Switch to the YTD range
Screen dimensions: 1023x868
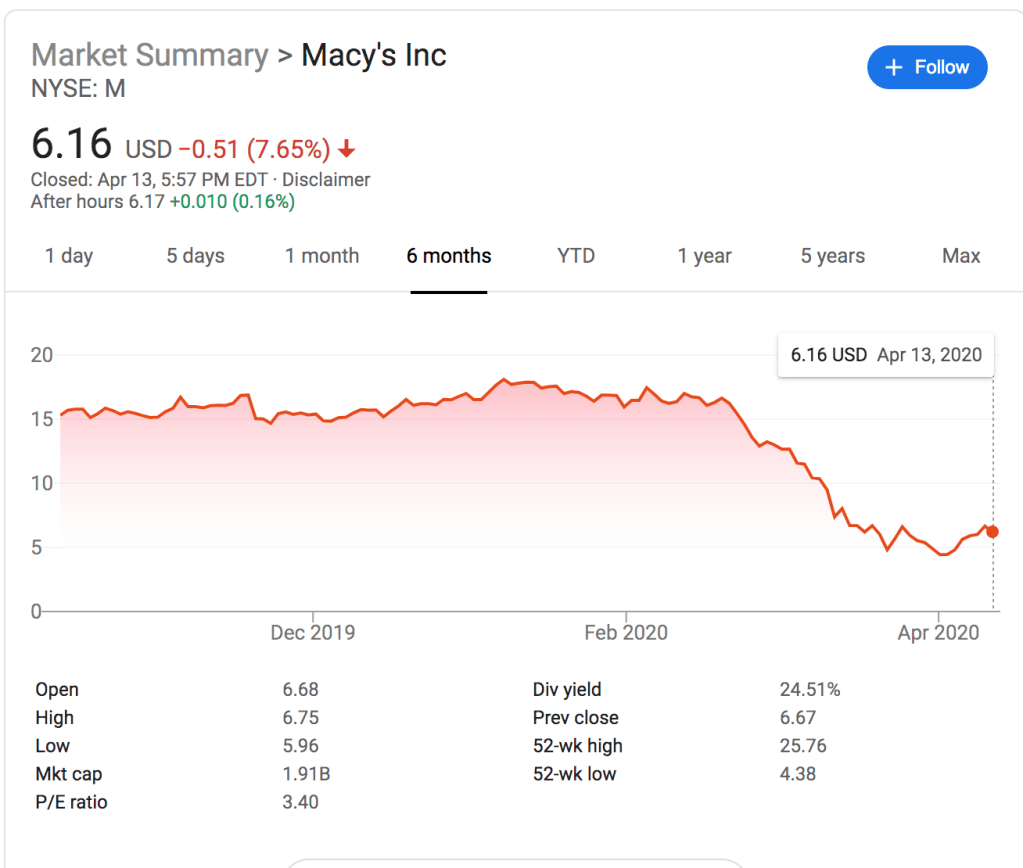[x=576, y=256]
